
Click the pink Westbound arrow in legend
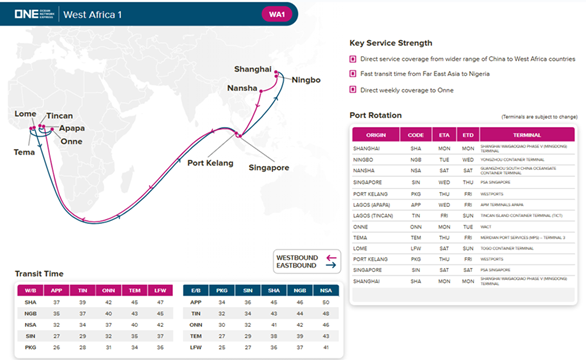click(x=331, y=258)
